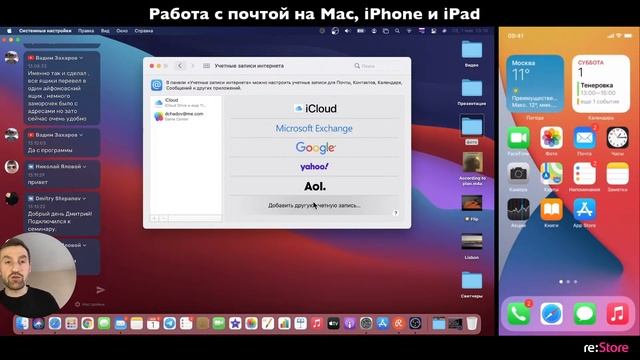Viewport: 640px width, 360px height.
Task: Tap the Camera app on iPhone
Action: pos(518,173)
